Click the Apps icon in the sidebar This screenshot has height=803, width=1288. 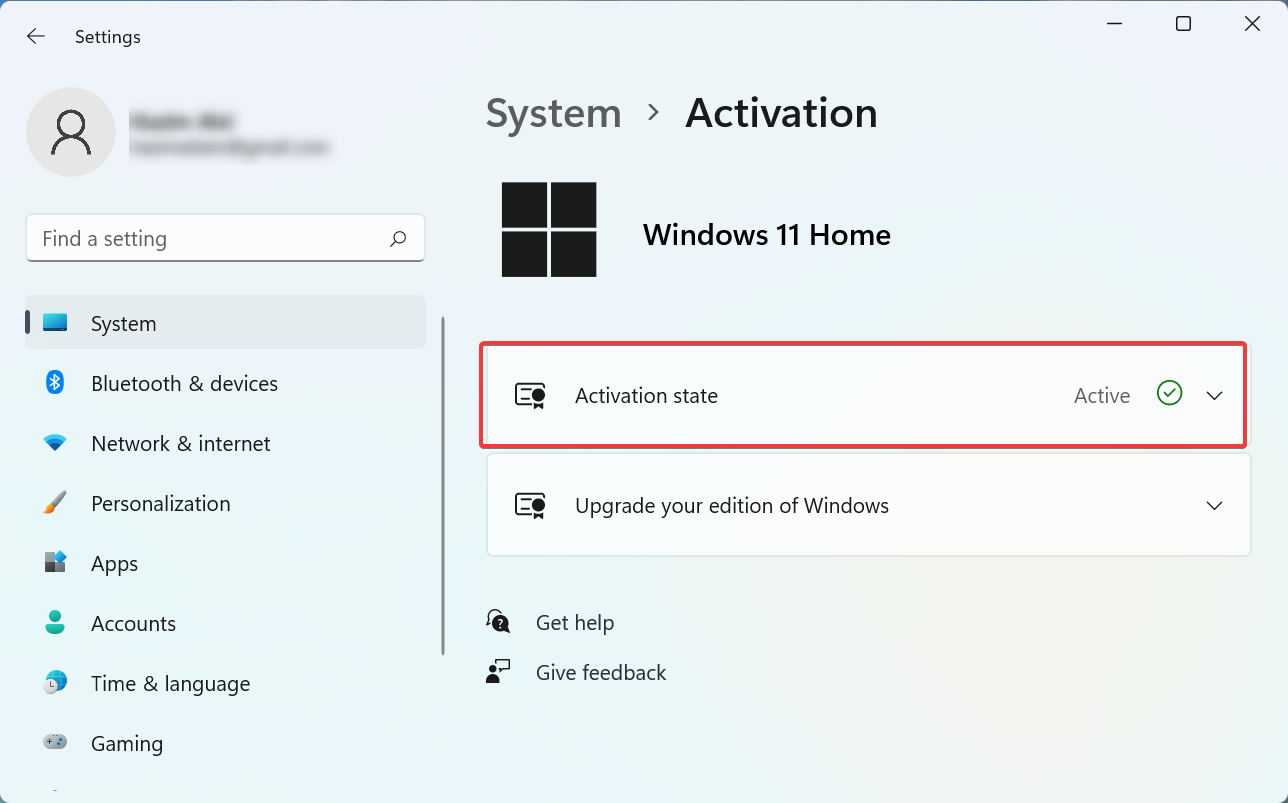point(54,563)
